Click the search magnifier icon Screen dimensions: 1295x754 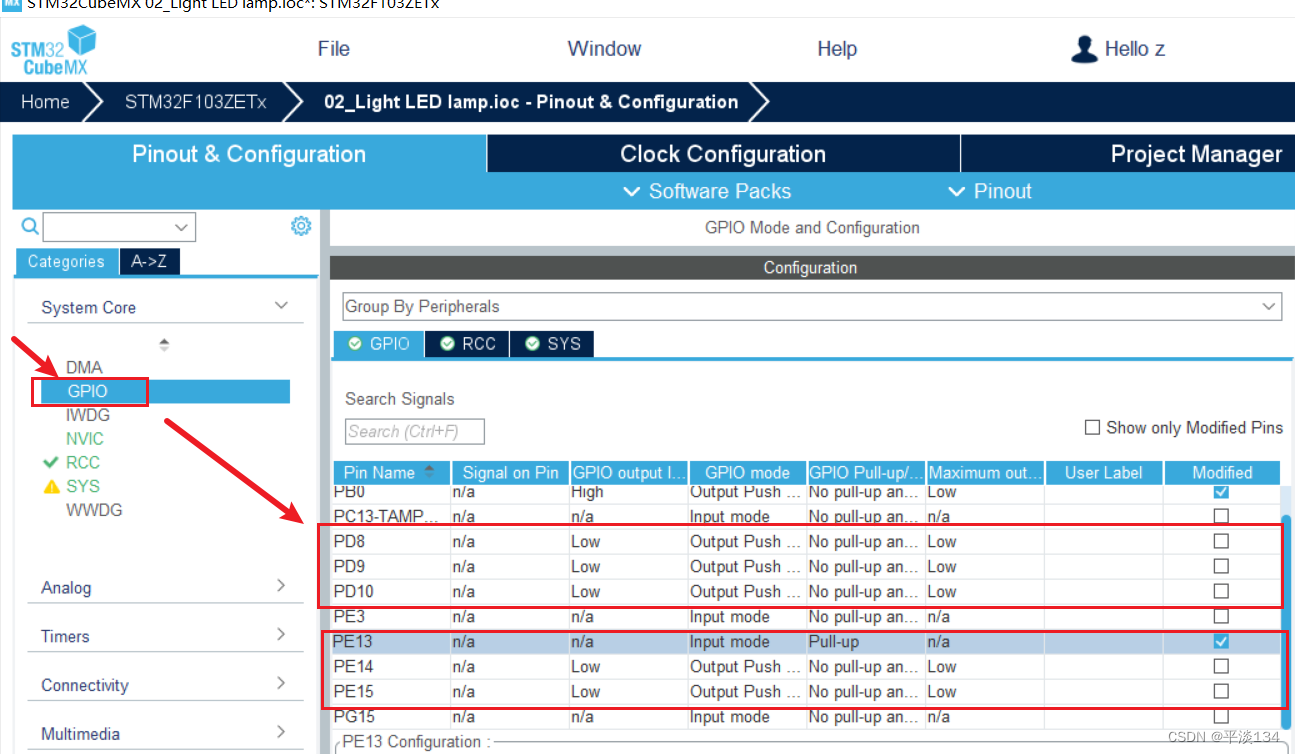(x=29, y=226)
